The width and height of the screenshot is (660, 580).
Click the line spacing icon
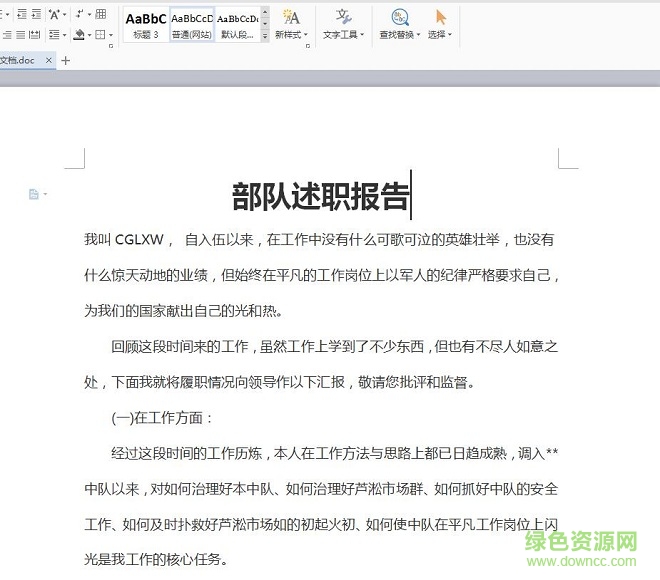[54, 35]
